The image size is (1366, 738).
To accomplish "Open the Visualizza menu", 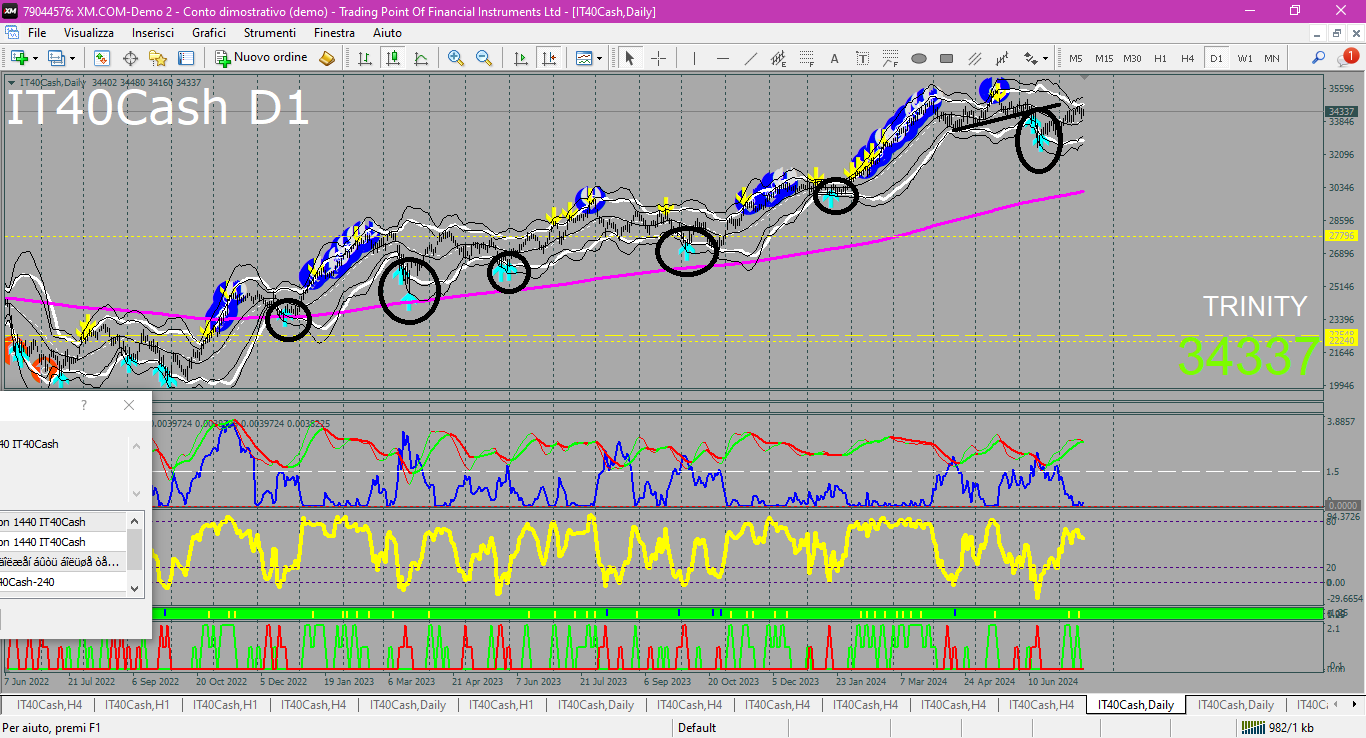I will 89,33.
